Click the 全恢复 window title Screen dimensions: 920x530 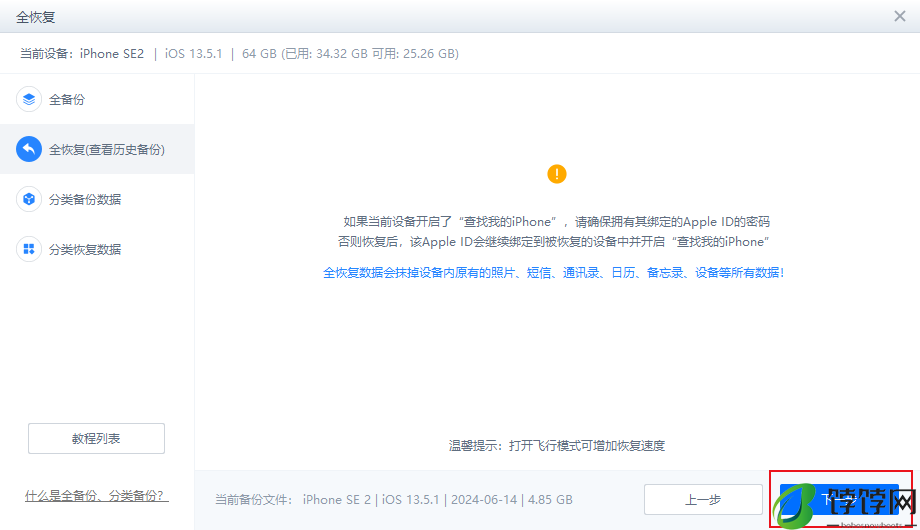[36, 17]
